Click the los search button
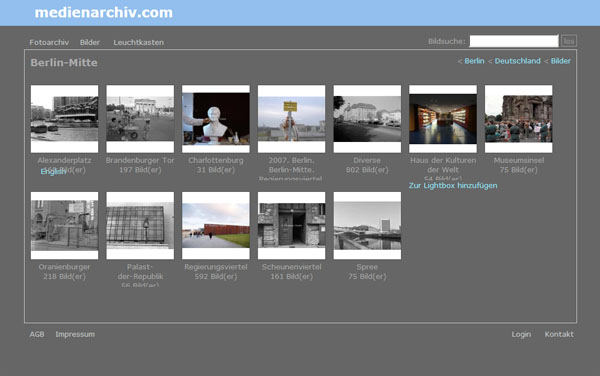 coord(569,41)
